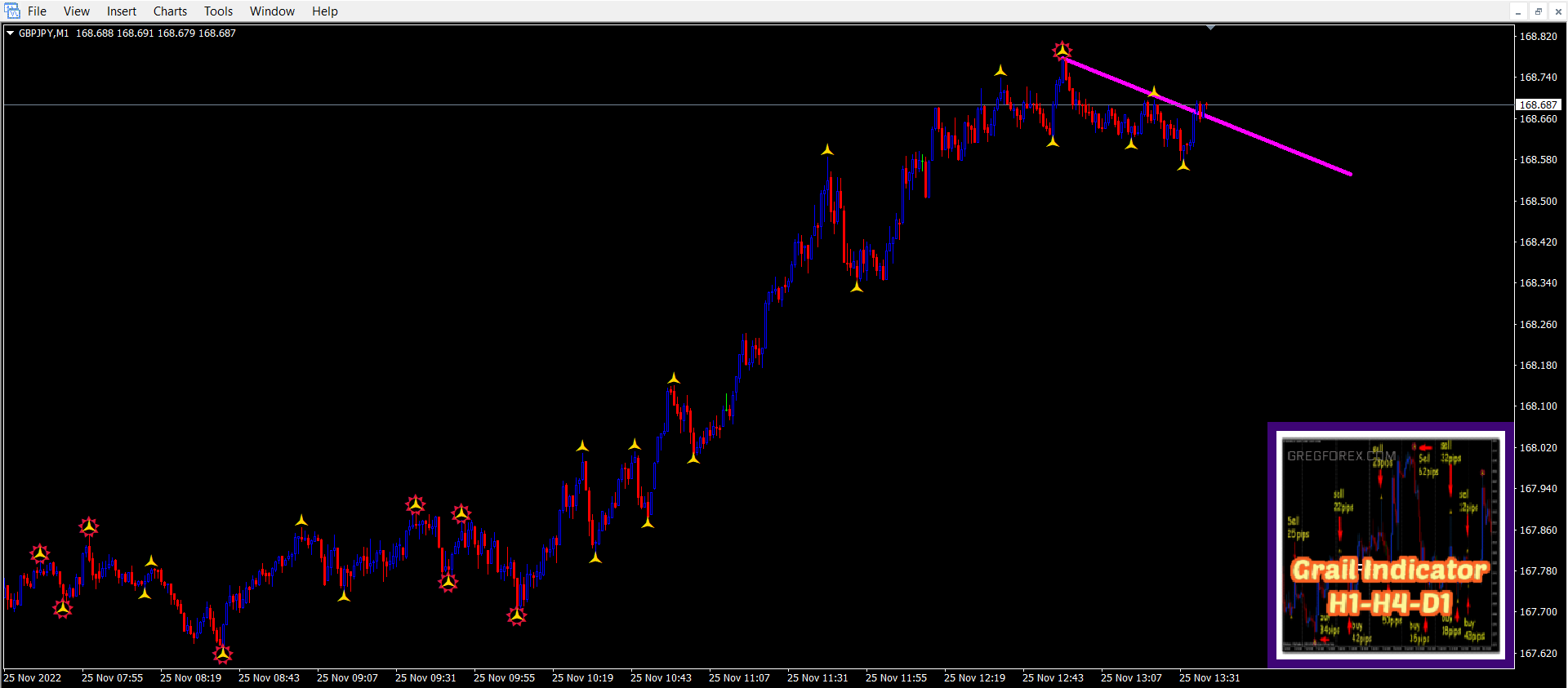Restore down the chart window
This screenshot has width=1568, height=688.
coord(1539,11)
